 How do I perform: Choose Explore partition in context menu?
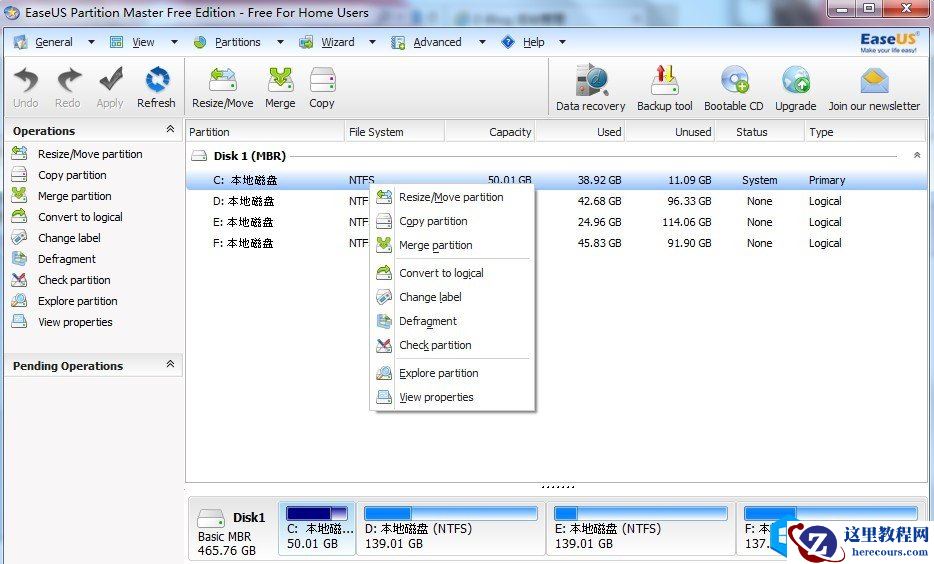click(x=452, y=373)
